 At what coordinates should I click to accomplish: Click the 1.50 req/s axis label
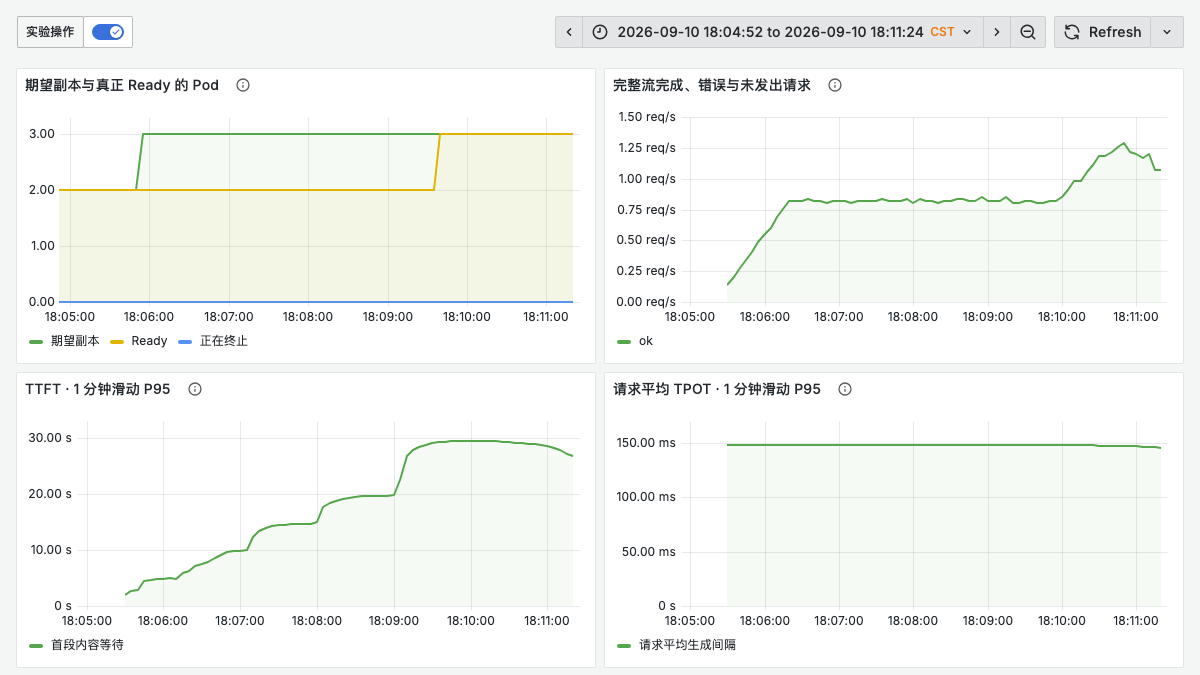click(x=647, y=117)
